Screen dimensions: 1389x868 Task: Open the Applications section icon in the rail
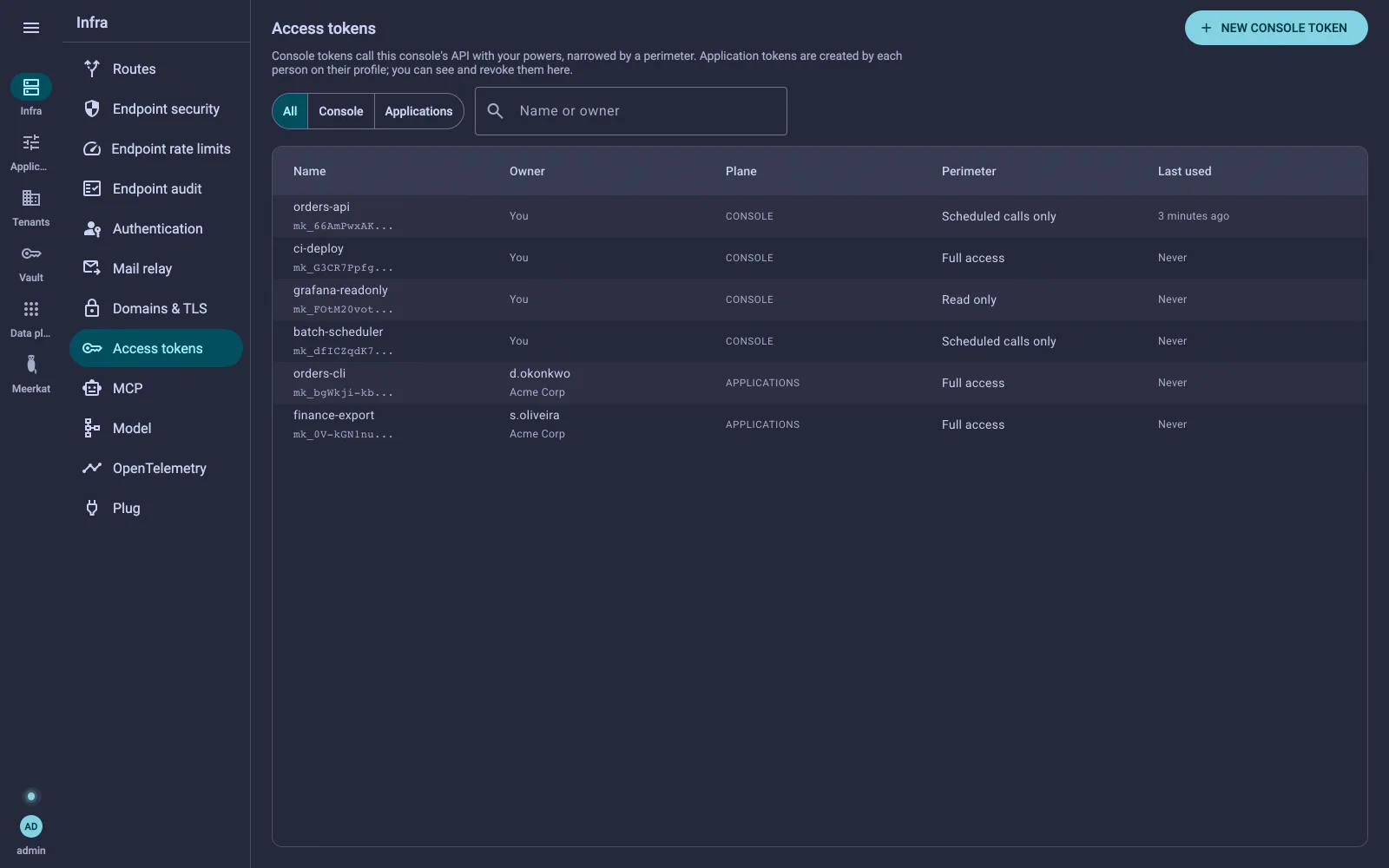click(x=31, y=142)
